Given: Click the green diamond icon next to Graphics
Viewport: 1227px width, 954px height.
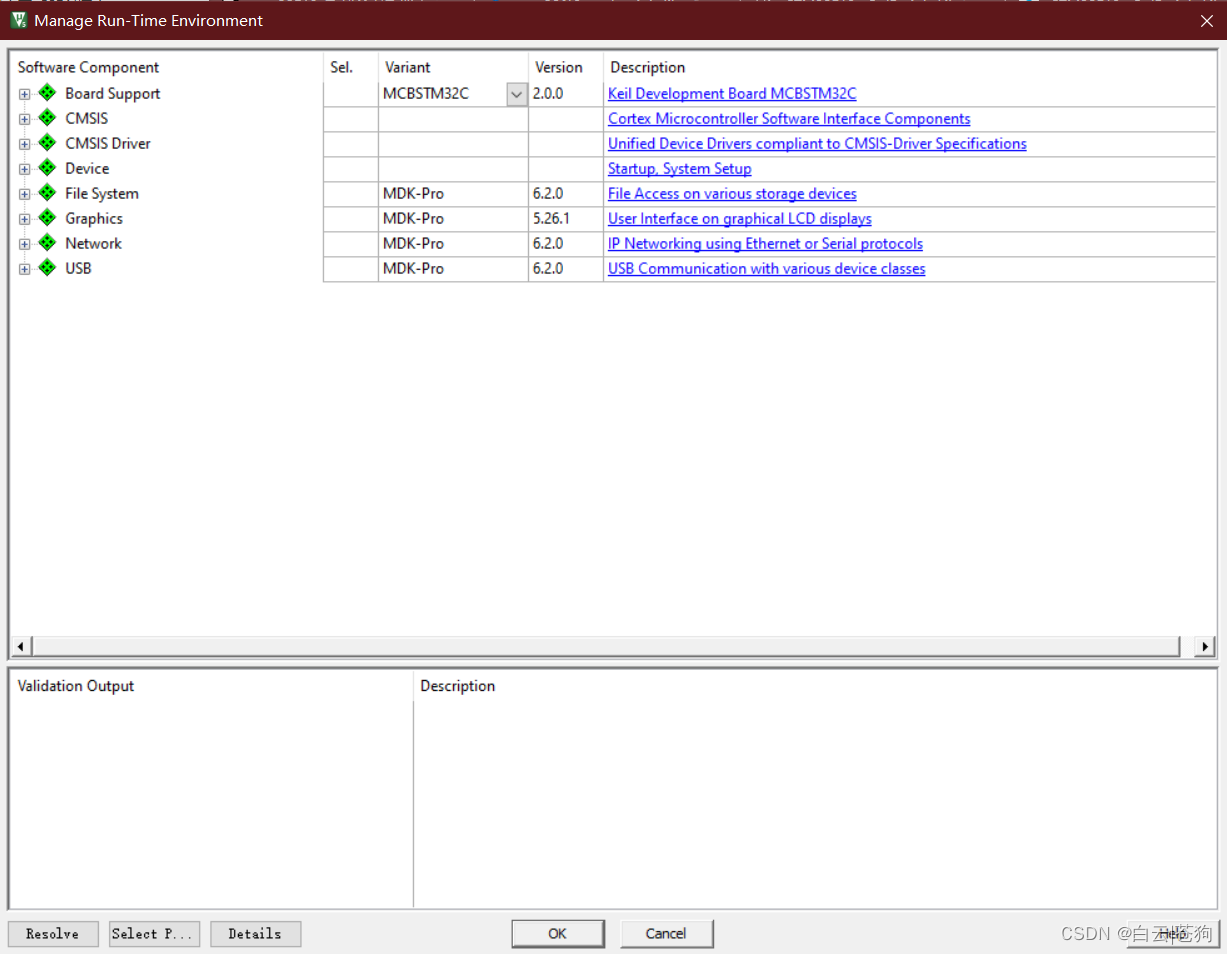Looking at the screenshot, I should [x=47, y=218].
